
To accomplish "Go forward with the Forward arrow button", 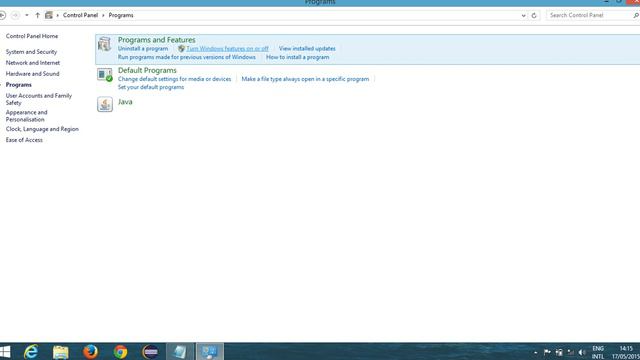I will (x=15, y=15).
